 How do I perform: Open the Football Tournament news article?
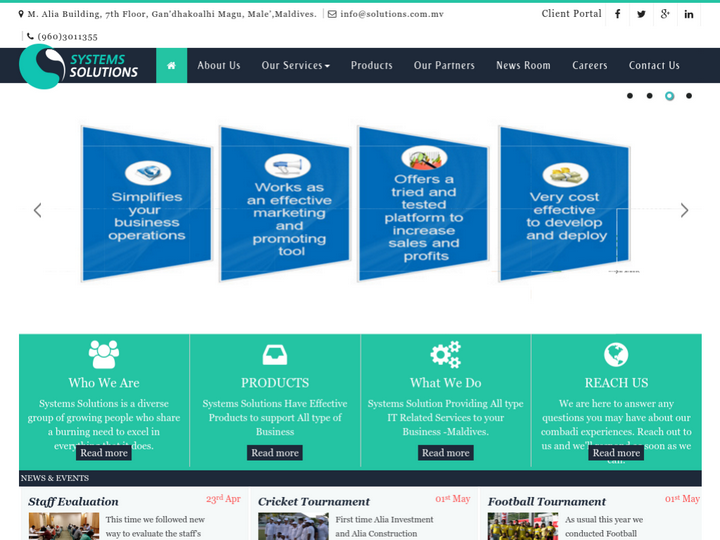[x=546, y=501]
